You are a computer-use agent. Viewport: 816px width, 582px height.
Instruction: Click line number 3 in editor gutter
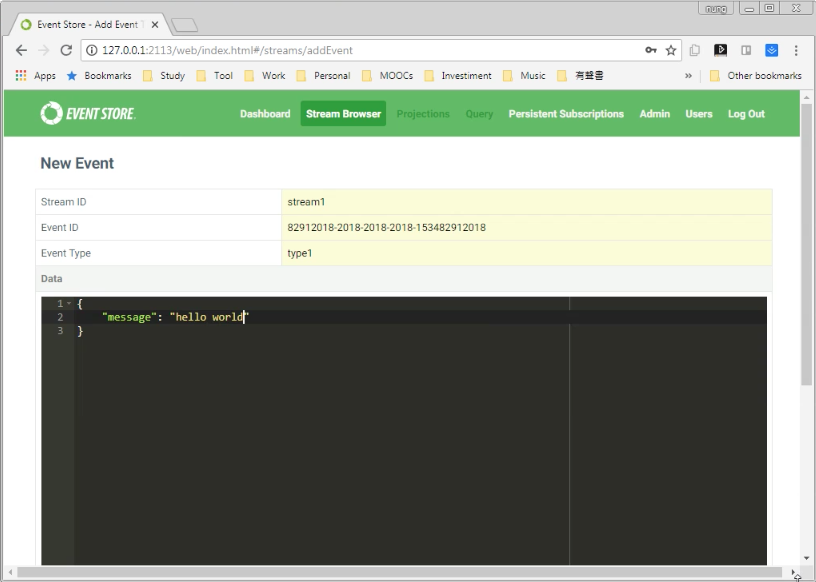click(x=60, y=331)
